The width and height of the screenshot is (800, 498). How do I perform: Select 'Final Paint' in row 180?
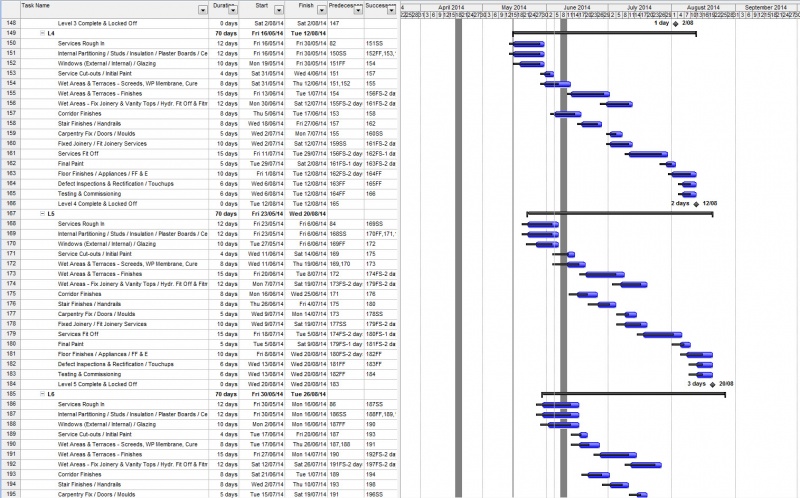tap(70, 344)
